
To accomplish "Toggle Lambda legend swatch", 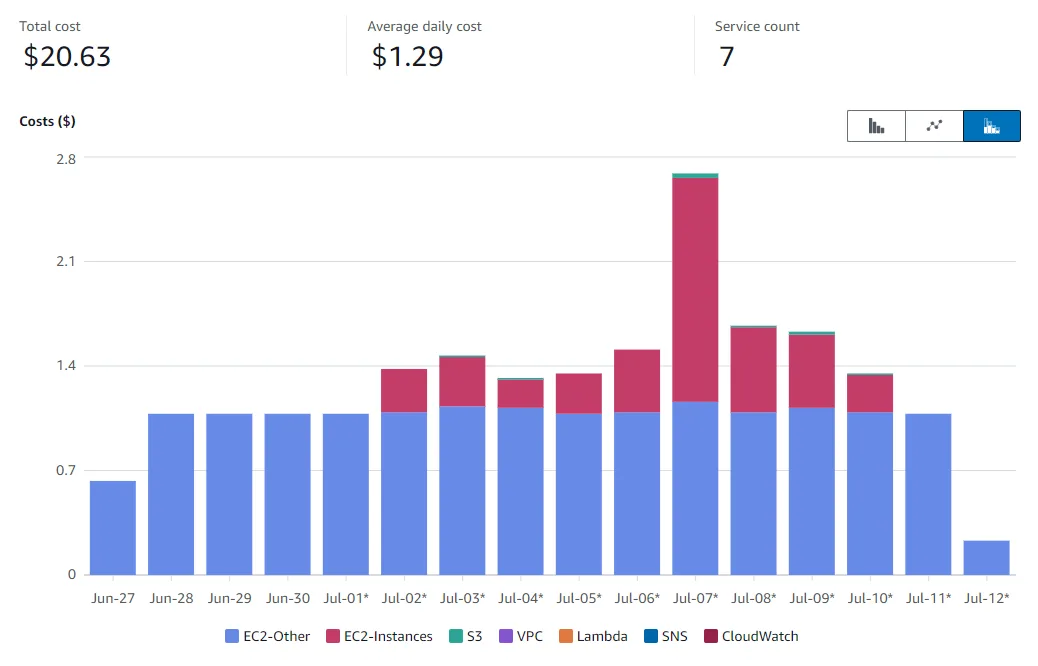I will point(566,636).
